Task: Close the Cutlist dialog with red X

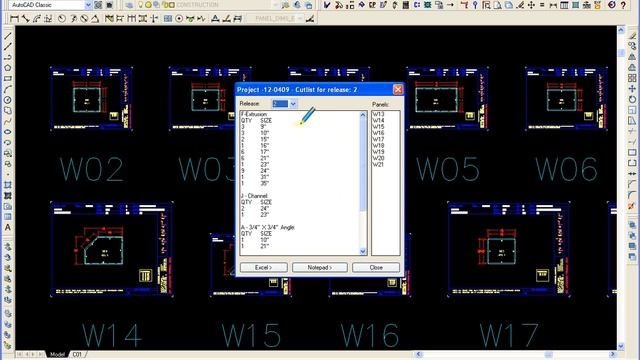Action: [x=398, y=89]
